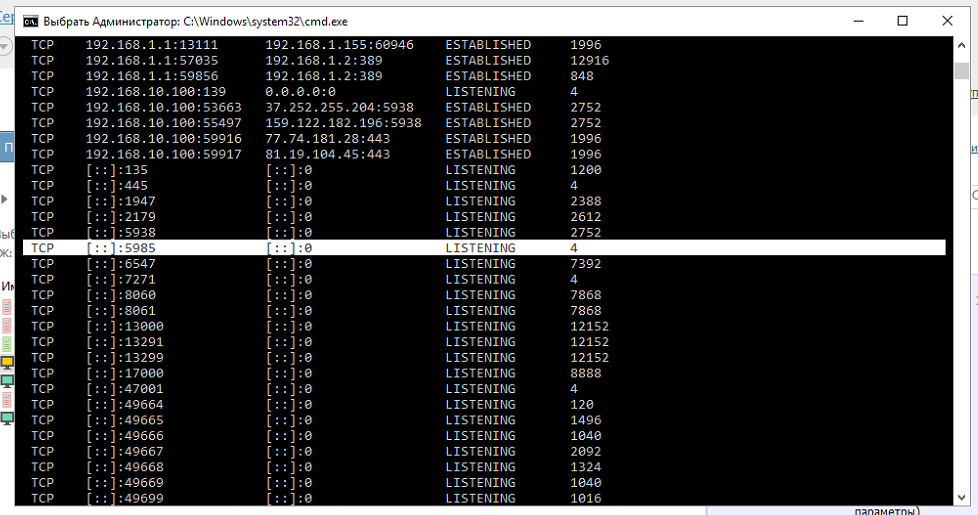Click local address [::]:47001
The height and width of the screenshot is (515, 978).
pyautogui.click(x=125, y=389)
